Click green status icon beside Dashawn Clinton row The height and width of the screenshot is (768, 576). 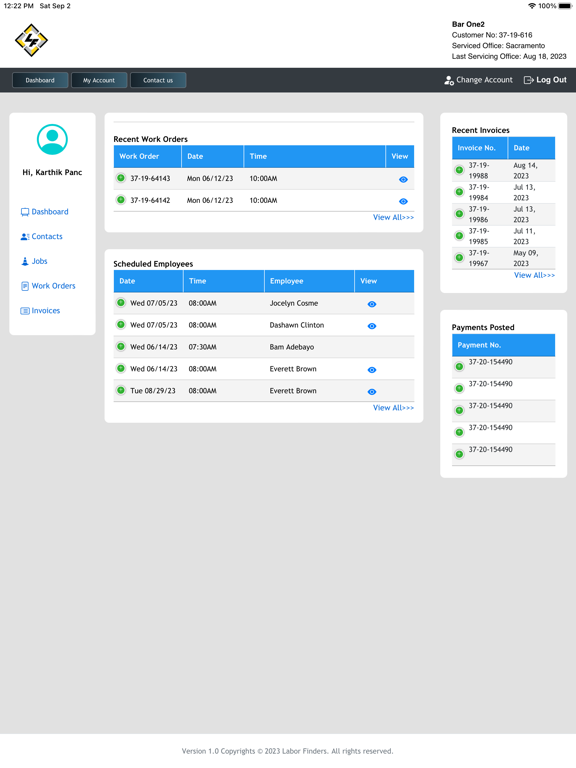(120, 325)
